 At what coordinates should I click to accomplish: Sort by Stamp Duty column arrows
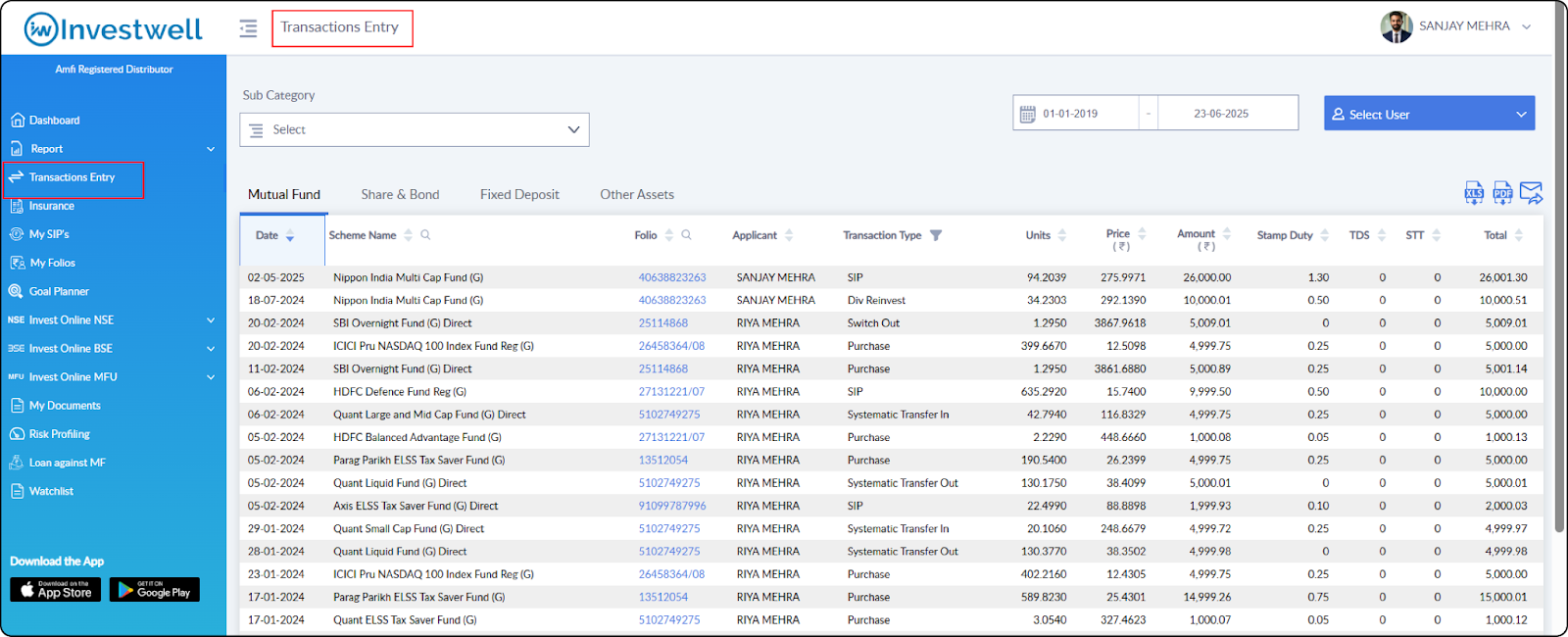pos(1325,235)
